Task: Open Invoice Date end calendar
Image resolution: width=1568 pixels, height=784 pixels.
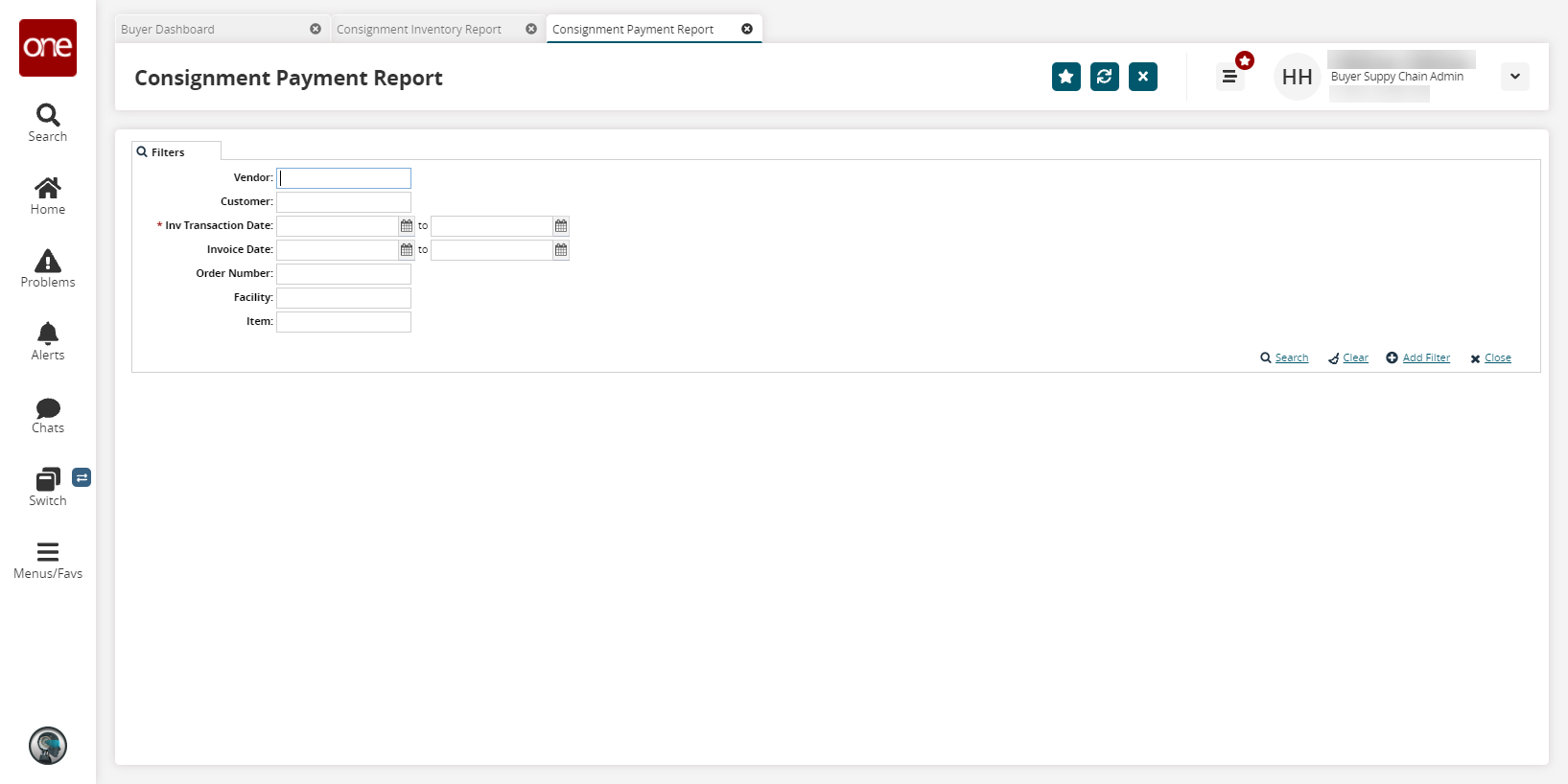Action: (x=561, y=250)
